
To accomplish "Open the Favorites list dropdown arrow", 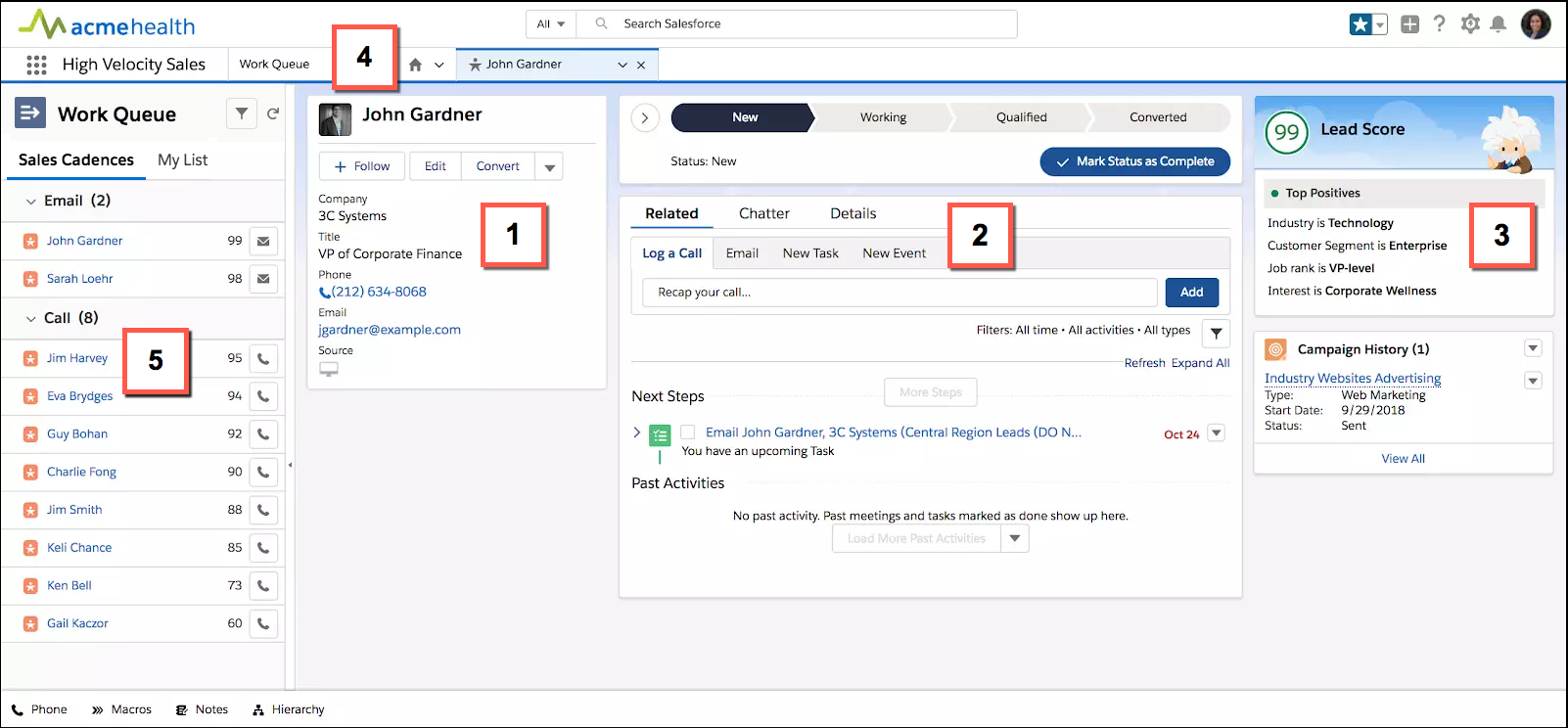I will [1380, 24].
